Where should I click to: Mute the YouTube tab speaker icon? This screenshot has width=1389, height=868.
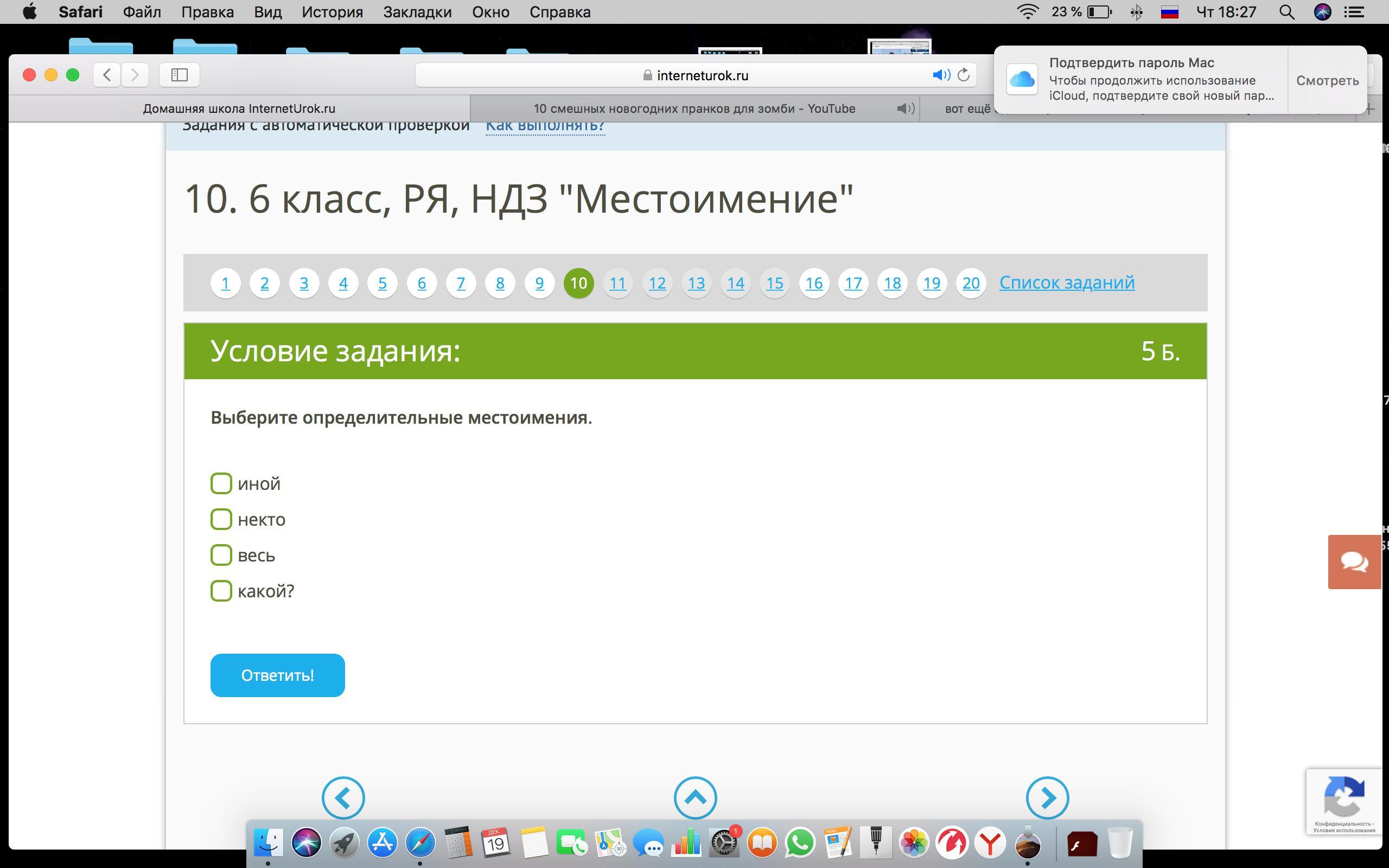point(905,108)
